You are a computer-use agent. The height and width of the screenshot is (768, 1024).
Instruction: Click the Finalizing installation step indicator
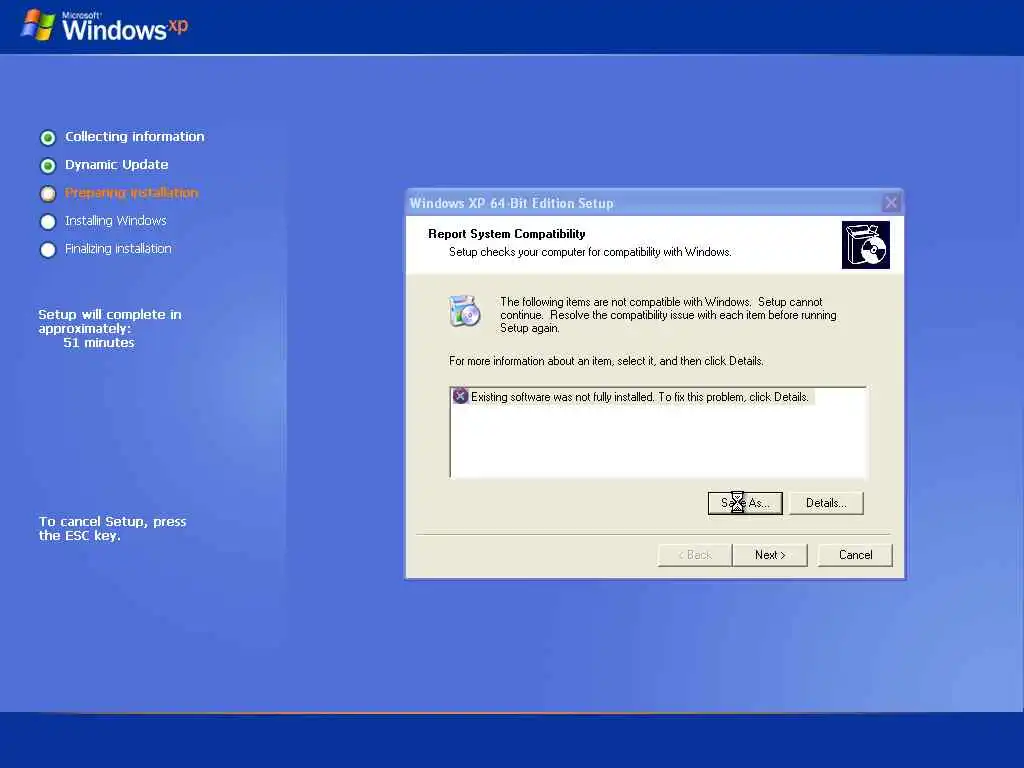[x=48, y=250]
